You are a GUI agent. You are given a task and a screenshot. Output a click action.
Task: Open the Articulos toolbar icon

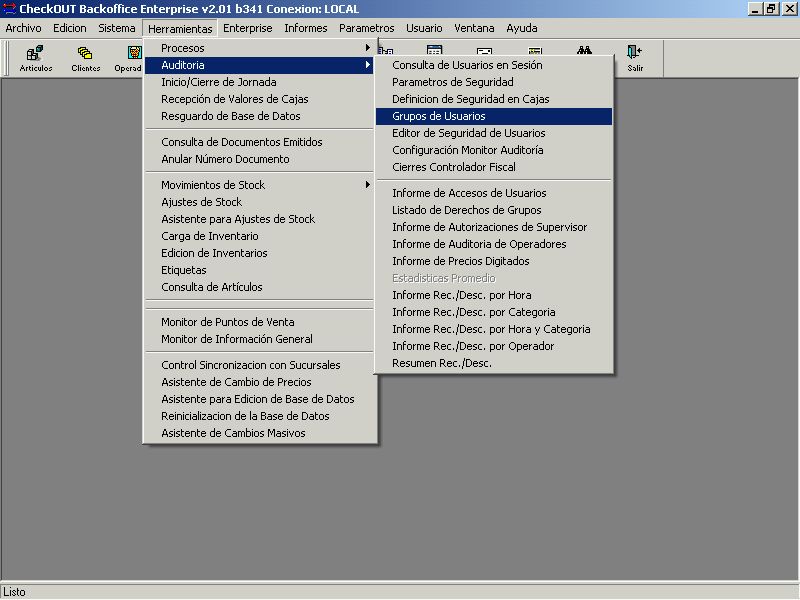click(36, 58)
